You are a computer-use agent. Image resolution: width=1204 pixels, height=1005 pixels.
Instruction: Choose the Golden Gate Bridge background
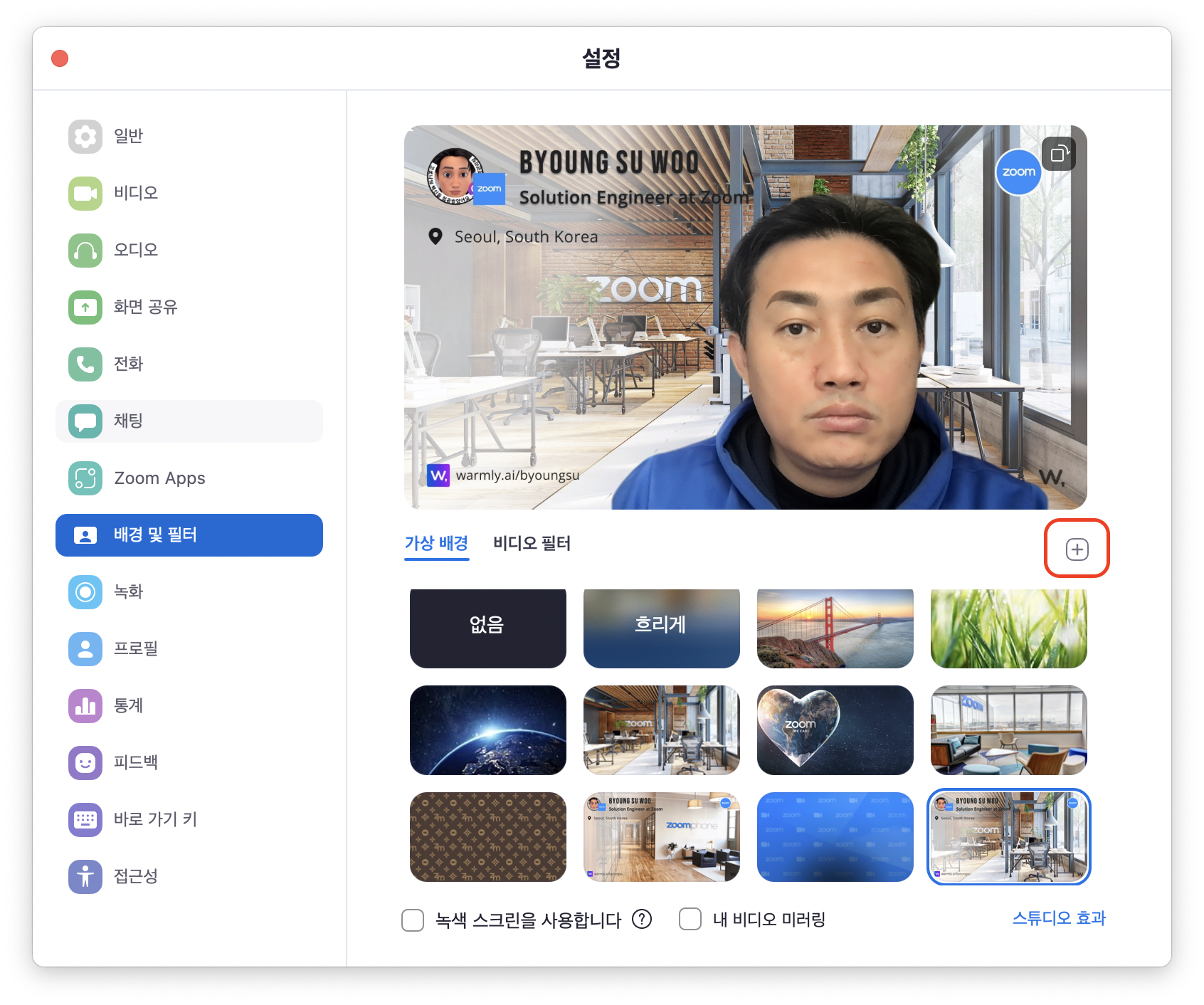click(x=835, y=628)
